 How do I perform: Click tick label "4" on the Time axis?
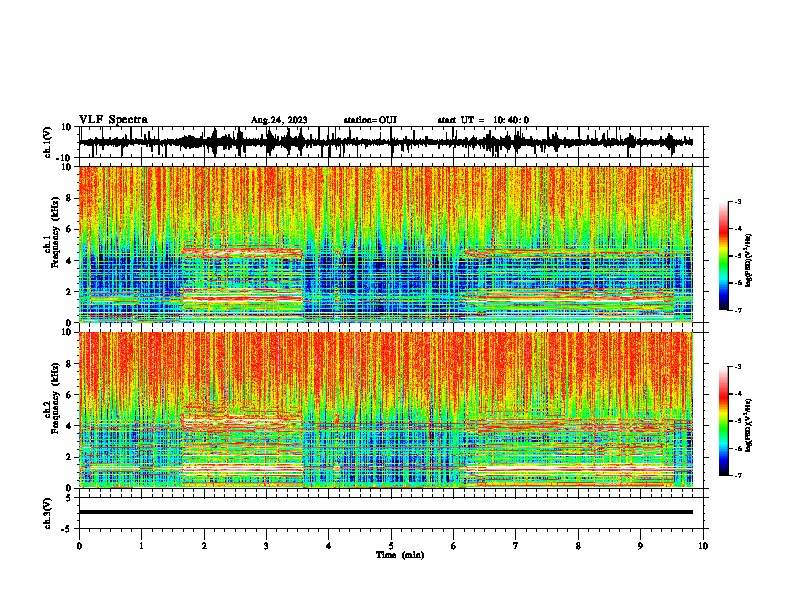point(329,546)
